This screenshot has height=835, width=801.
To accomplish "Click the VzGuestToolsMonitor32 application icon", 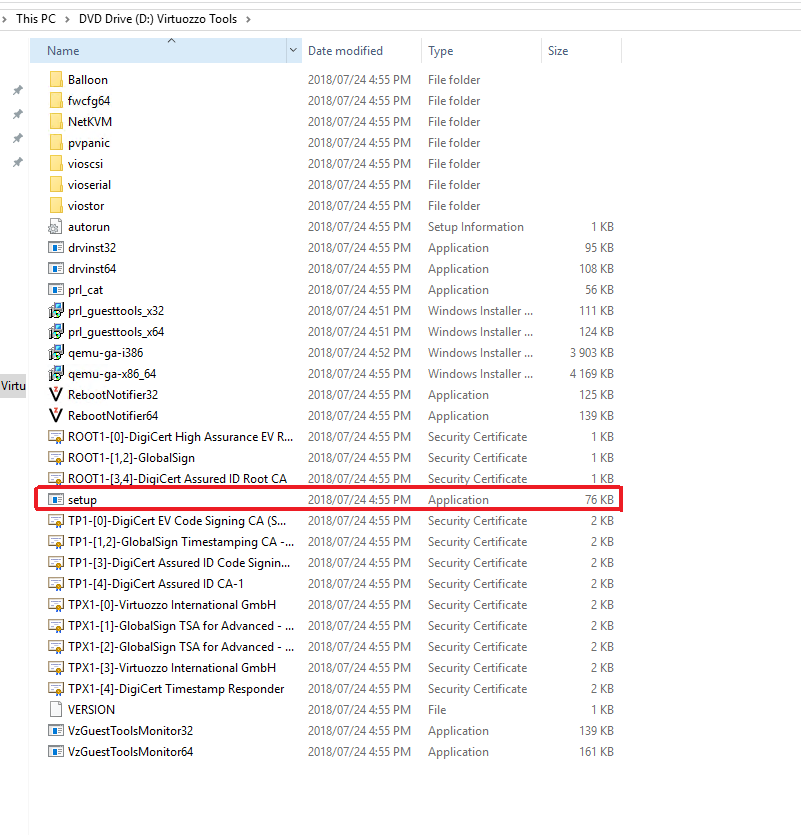I will [x=56, y=731].
